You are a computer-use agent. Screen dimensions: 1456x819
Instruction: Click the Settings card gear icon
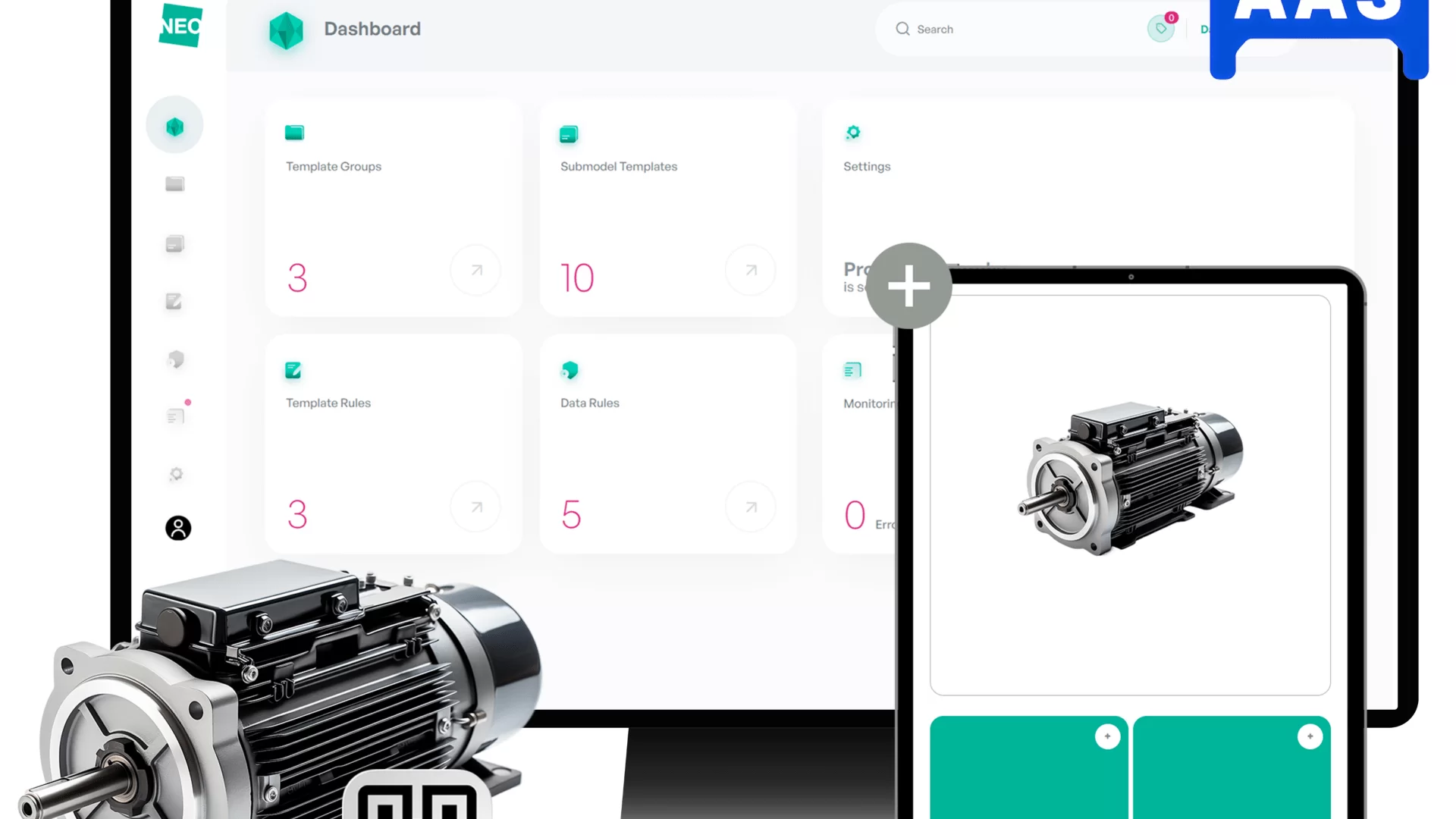pyautogui.click(x=853, y=132)
